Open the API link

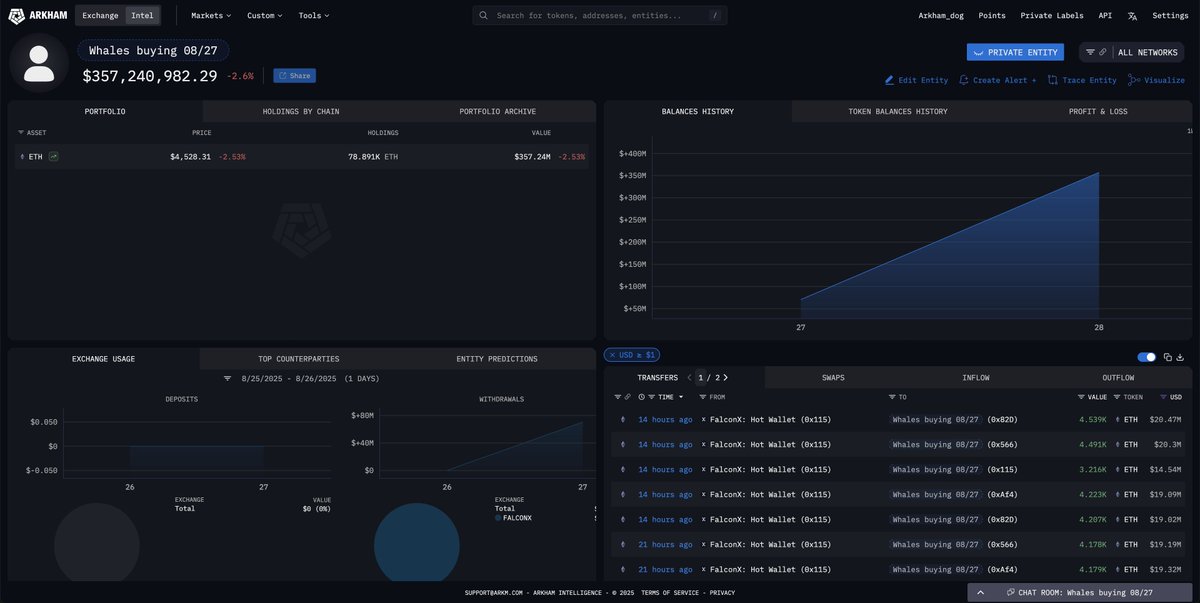click(1105, 16)
